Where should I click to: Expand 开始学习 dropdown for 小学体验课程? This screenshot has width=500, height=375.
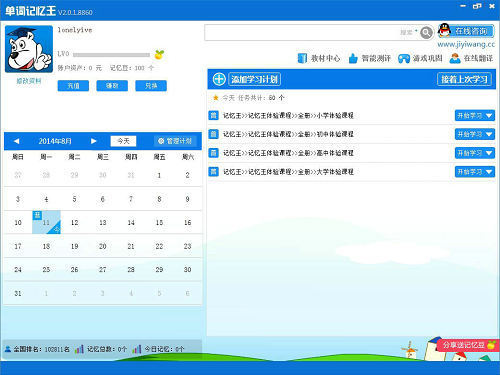489,116
